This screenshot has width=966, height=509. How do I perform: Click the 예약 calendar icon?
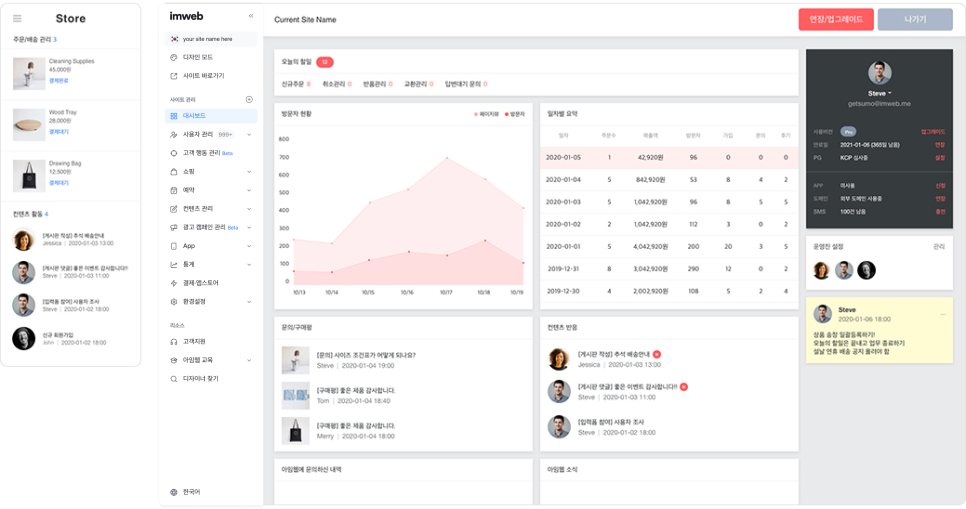[174, 190]
